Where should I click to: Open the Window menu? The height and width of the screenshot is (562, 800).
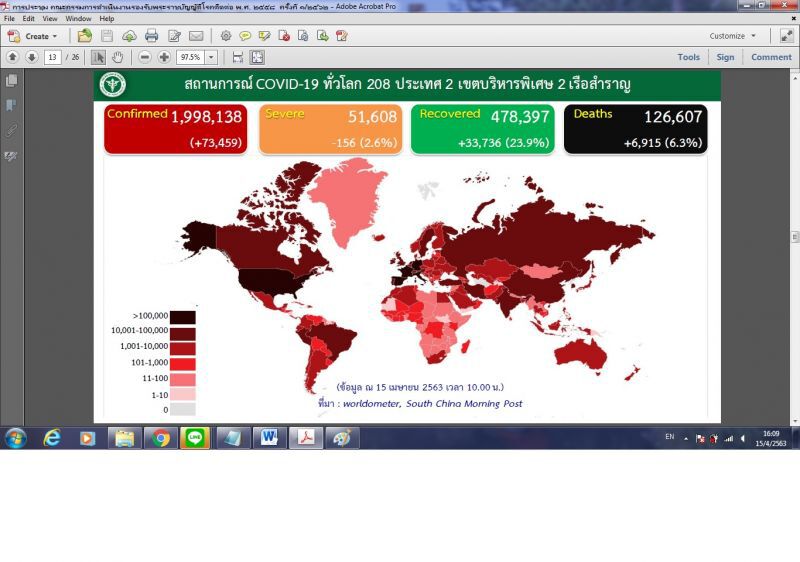[78, 18]
